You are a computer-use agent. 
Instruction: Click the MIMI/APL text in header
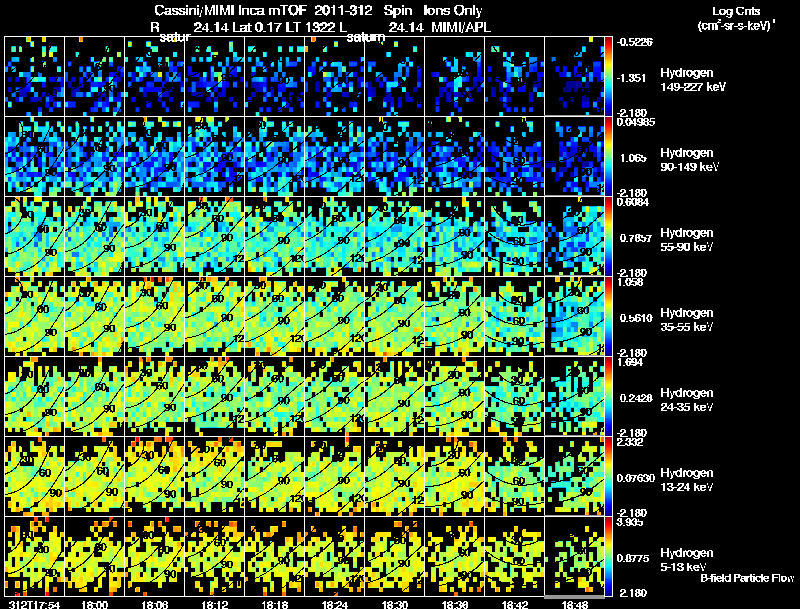[x=456, y=26]
